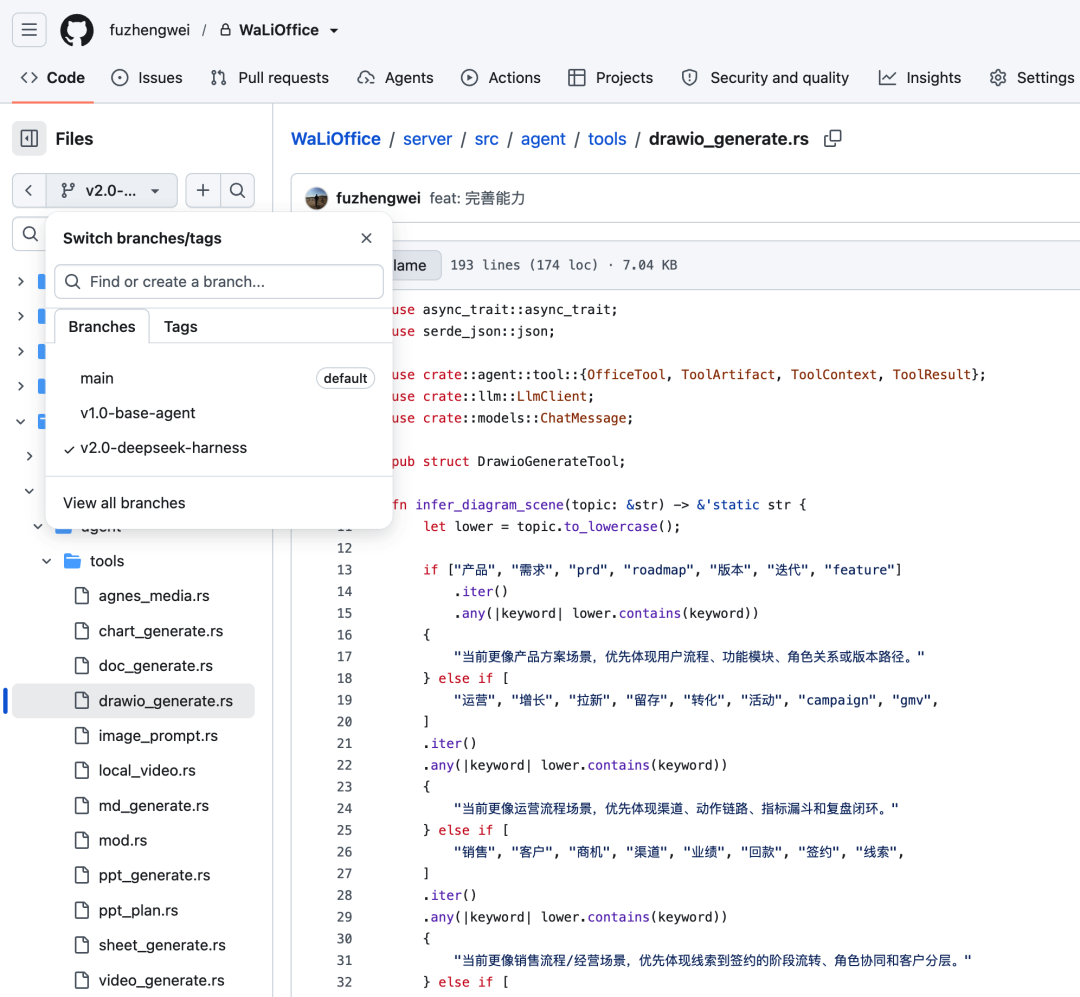Collapse the Files side panel

click(29, 138)
